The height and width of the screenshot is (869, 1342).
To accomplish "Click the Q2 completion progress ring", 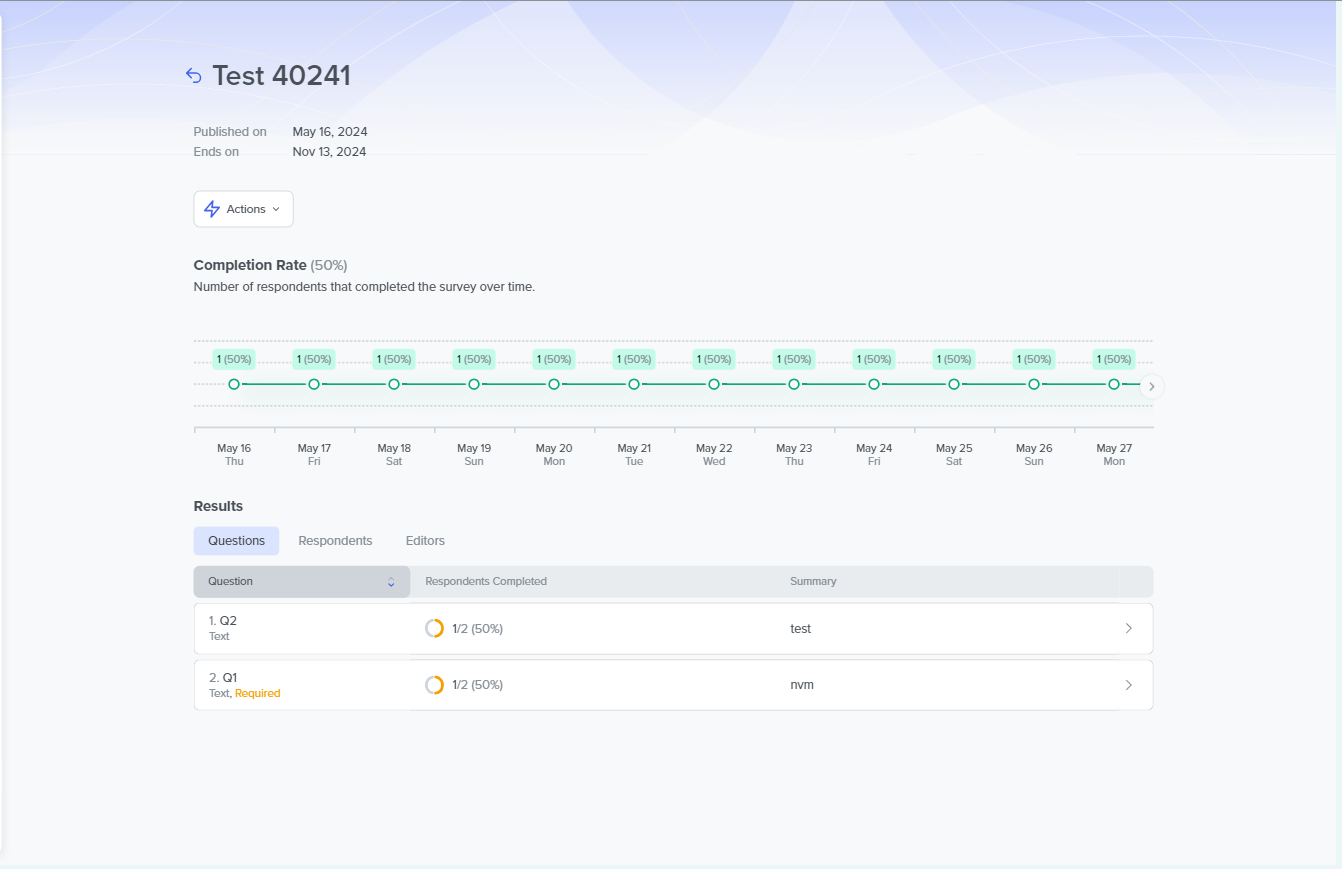I will 434,629.
